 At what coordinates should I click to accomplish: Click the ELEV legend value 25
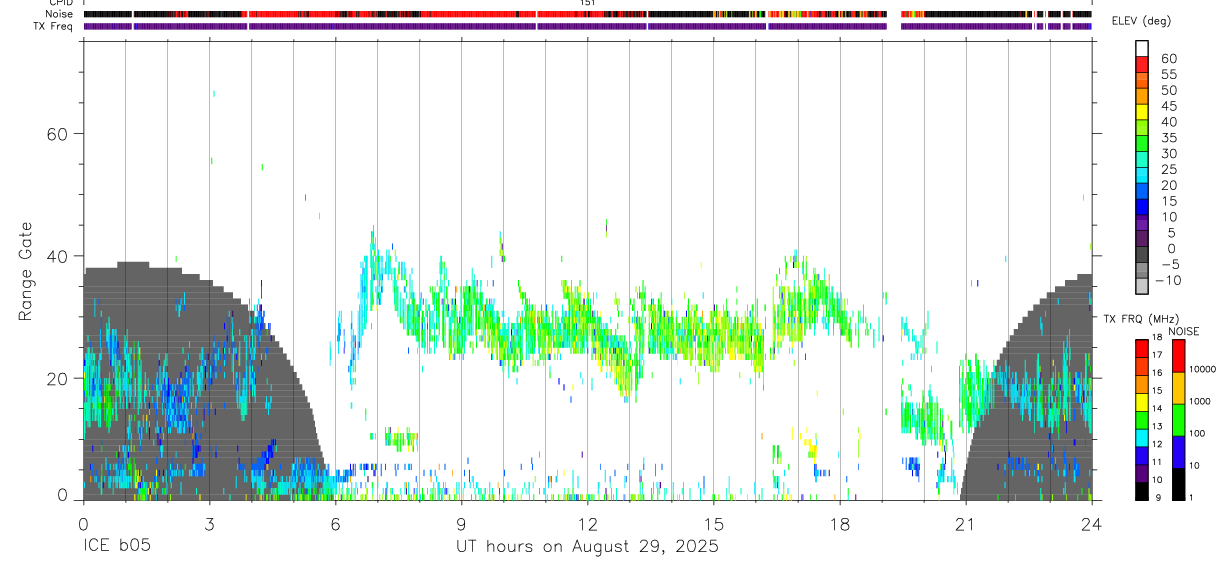pyautogui.click(x=1169, y=170)
